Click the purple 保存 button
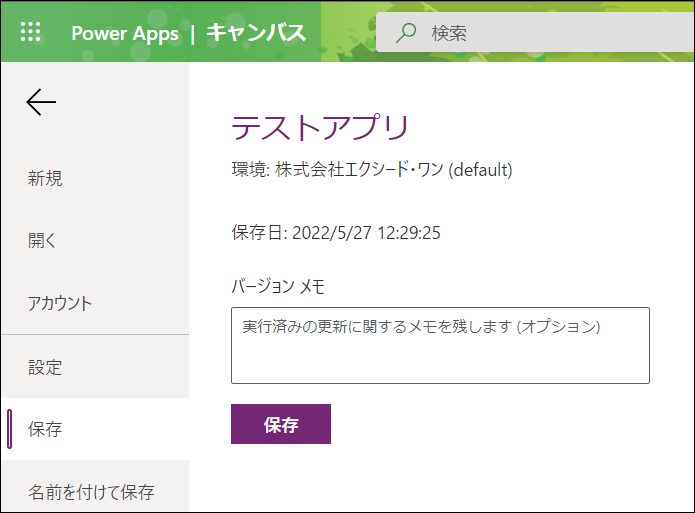The height and width of the screenshot is (513, 695). (x=281, y=424)
